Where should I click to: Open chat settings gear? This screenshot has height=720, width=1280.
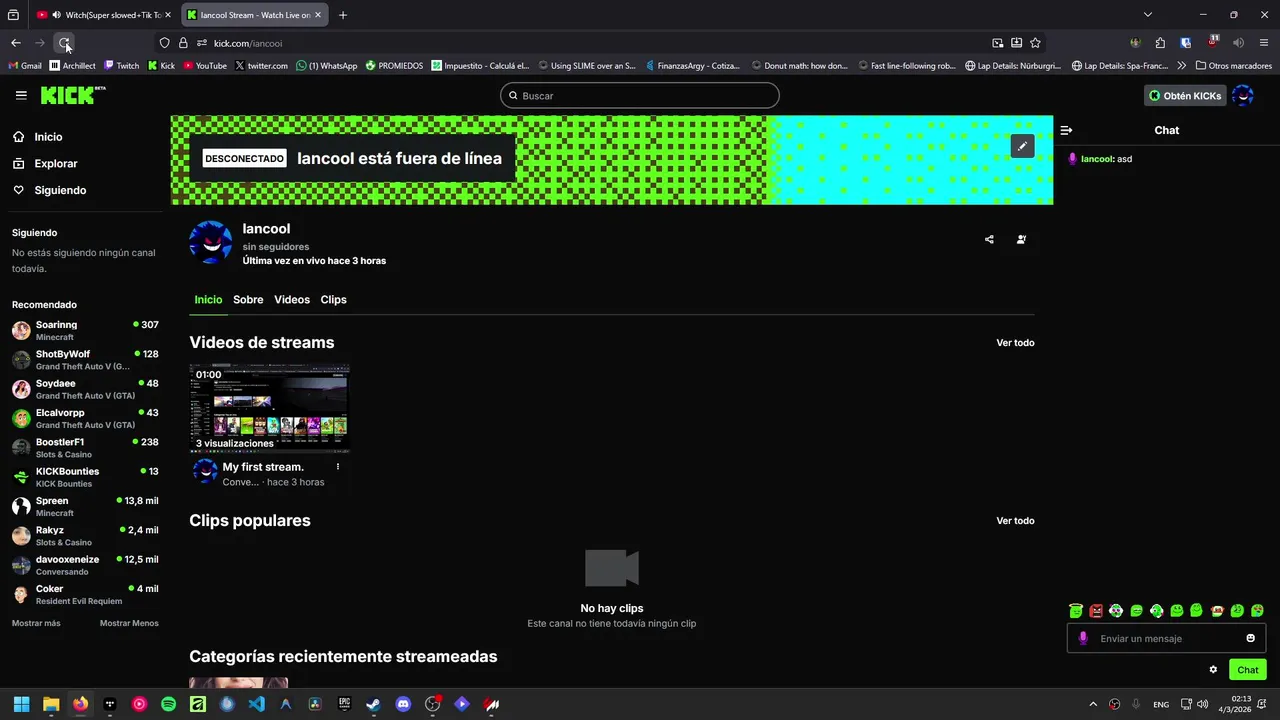1213,670
